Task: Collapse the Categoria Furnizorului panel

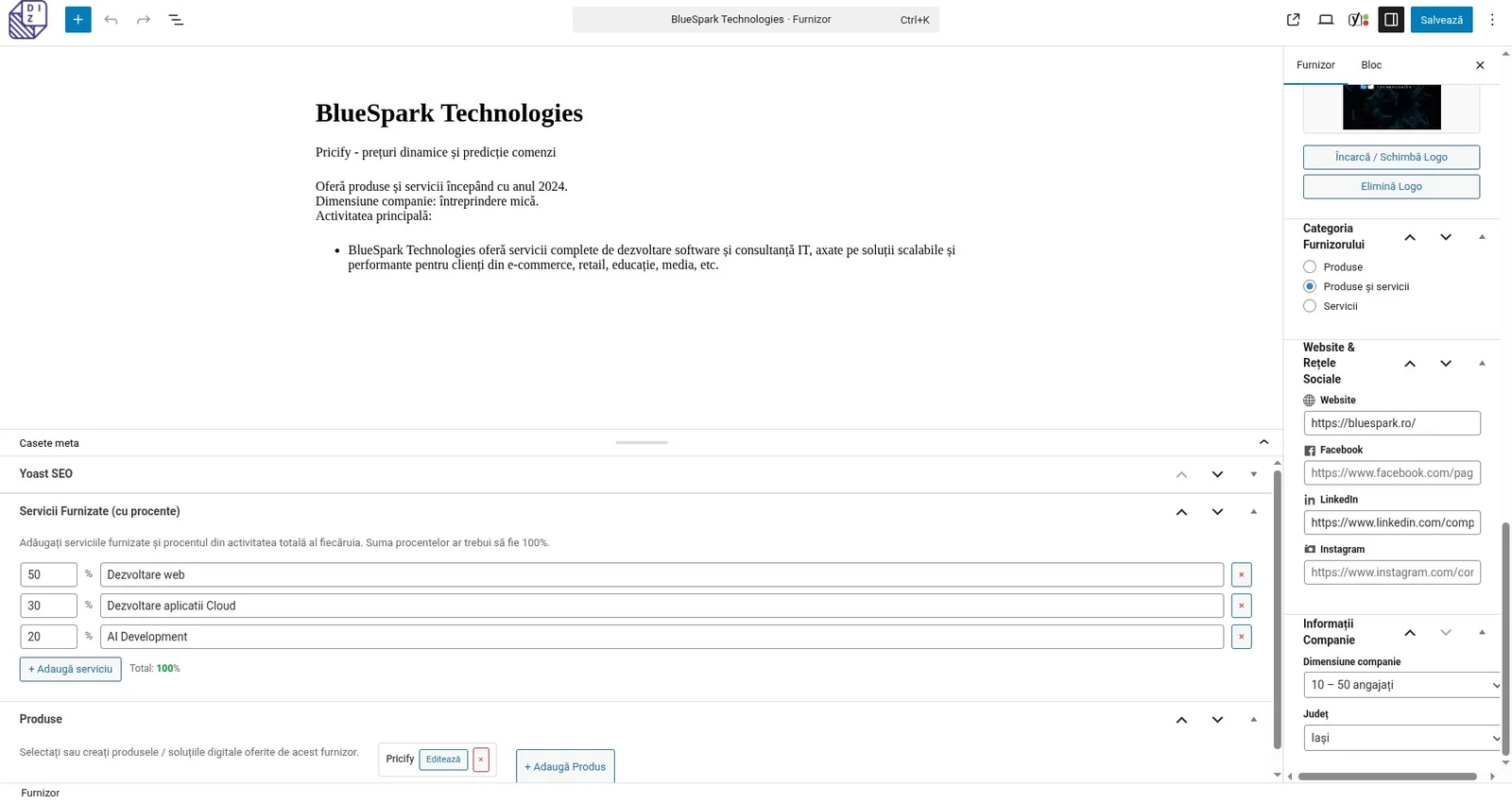Action: pos(1482,237)
